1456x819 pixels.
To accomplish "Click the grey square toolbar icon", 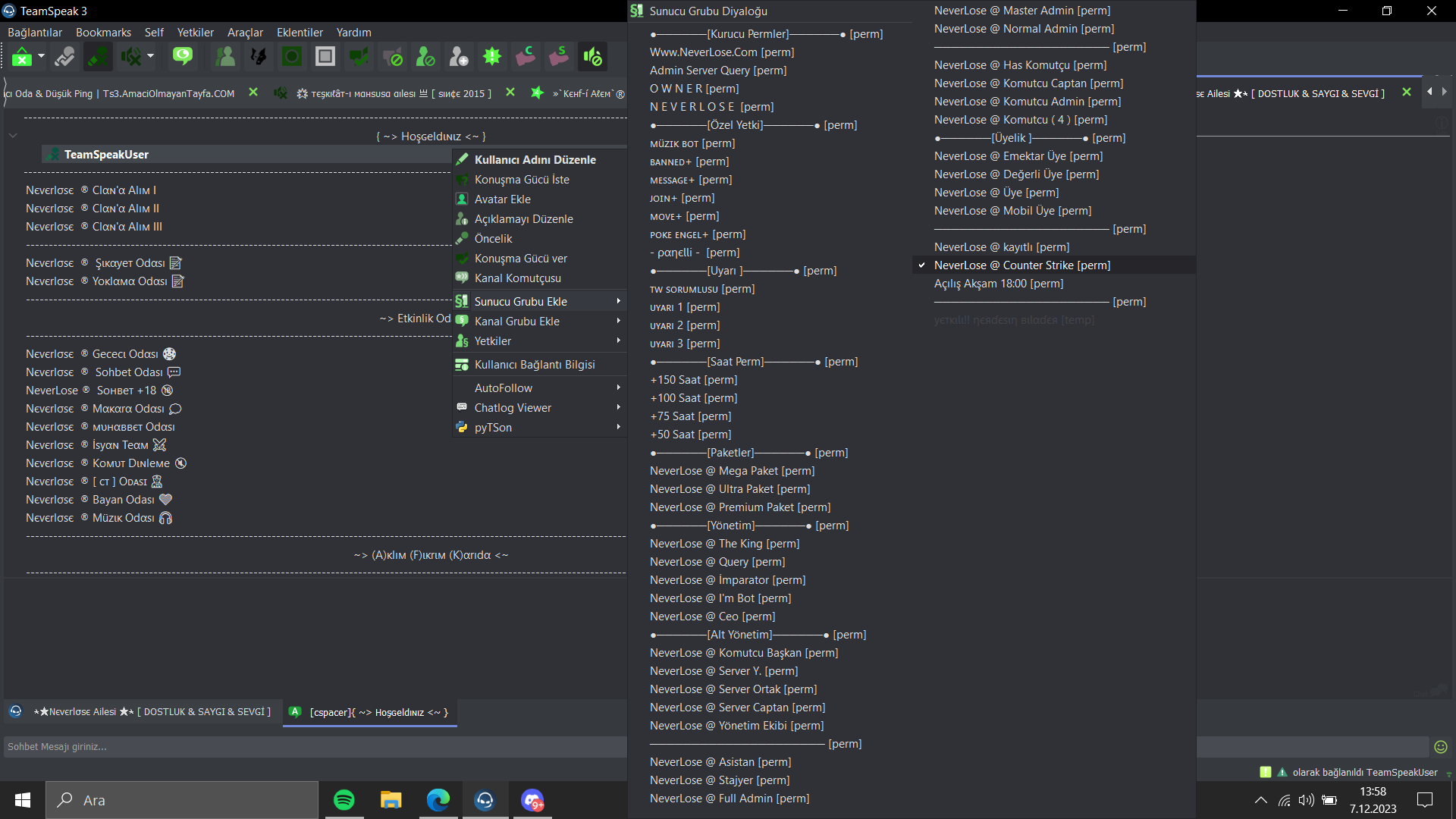I will 325,57.
